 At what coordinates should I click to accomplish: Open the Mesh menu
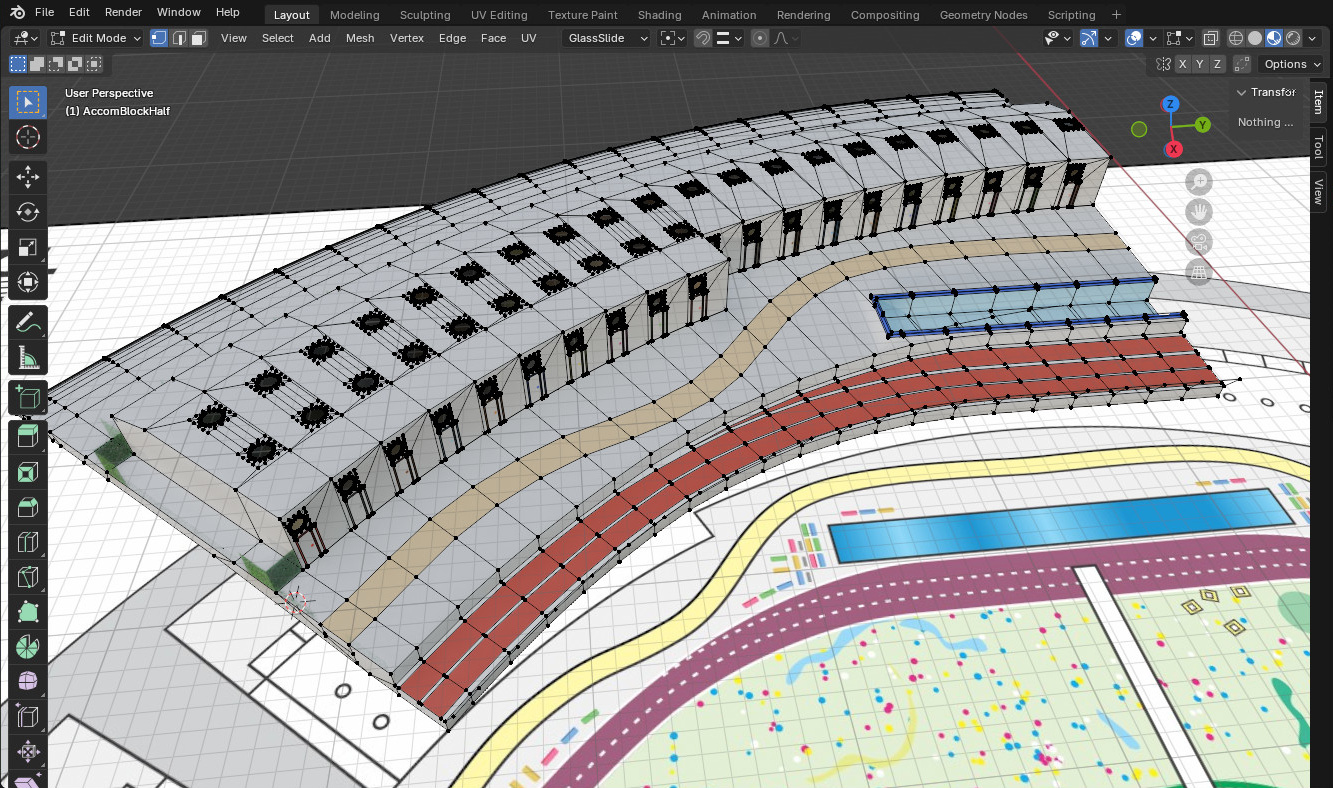[x=359, y=37]
